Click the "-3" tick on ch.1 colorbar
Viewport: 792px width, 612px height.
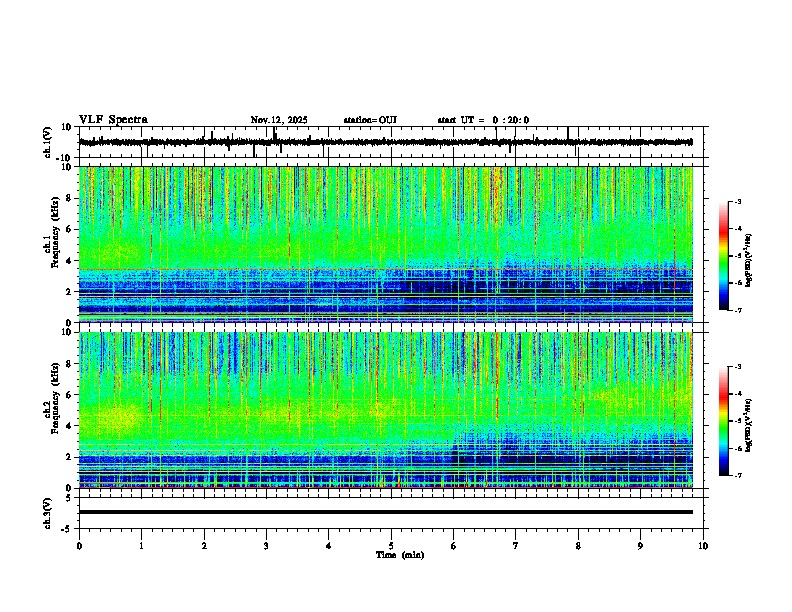tap(737, 202)
